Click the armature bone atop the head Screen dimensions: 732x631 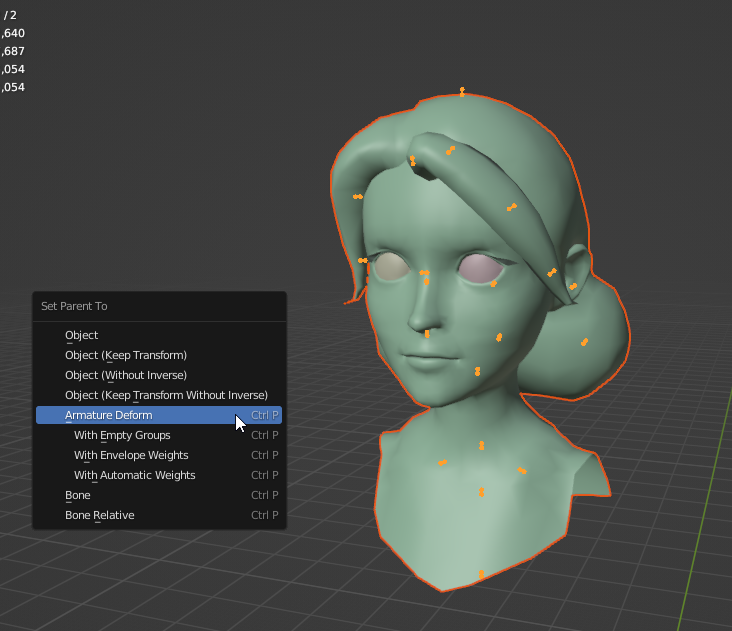coord(462,91)
